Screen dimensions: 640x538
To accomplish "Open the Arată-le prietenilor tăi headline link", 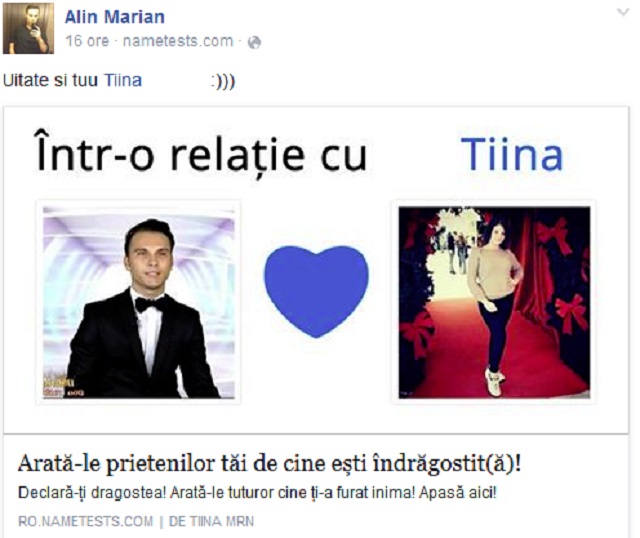I will [x=269, y=464].
